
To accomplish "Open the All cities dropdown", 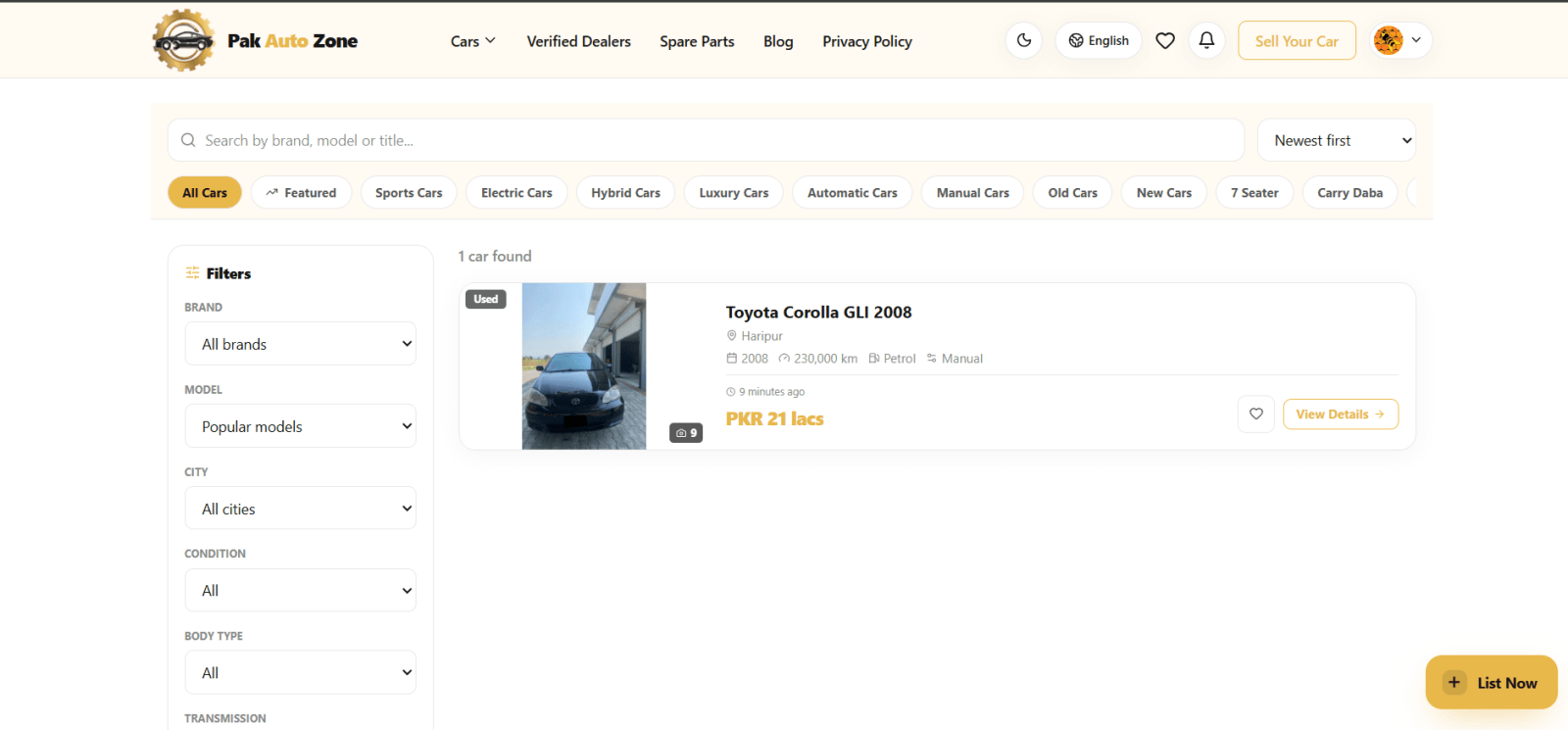I will point(301,509).
